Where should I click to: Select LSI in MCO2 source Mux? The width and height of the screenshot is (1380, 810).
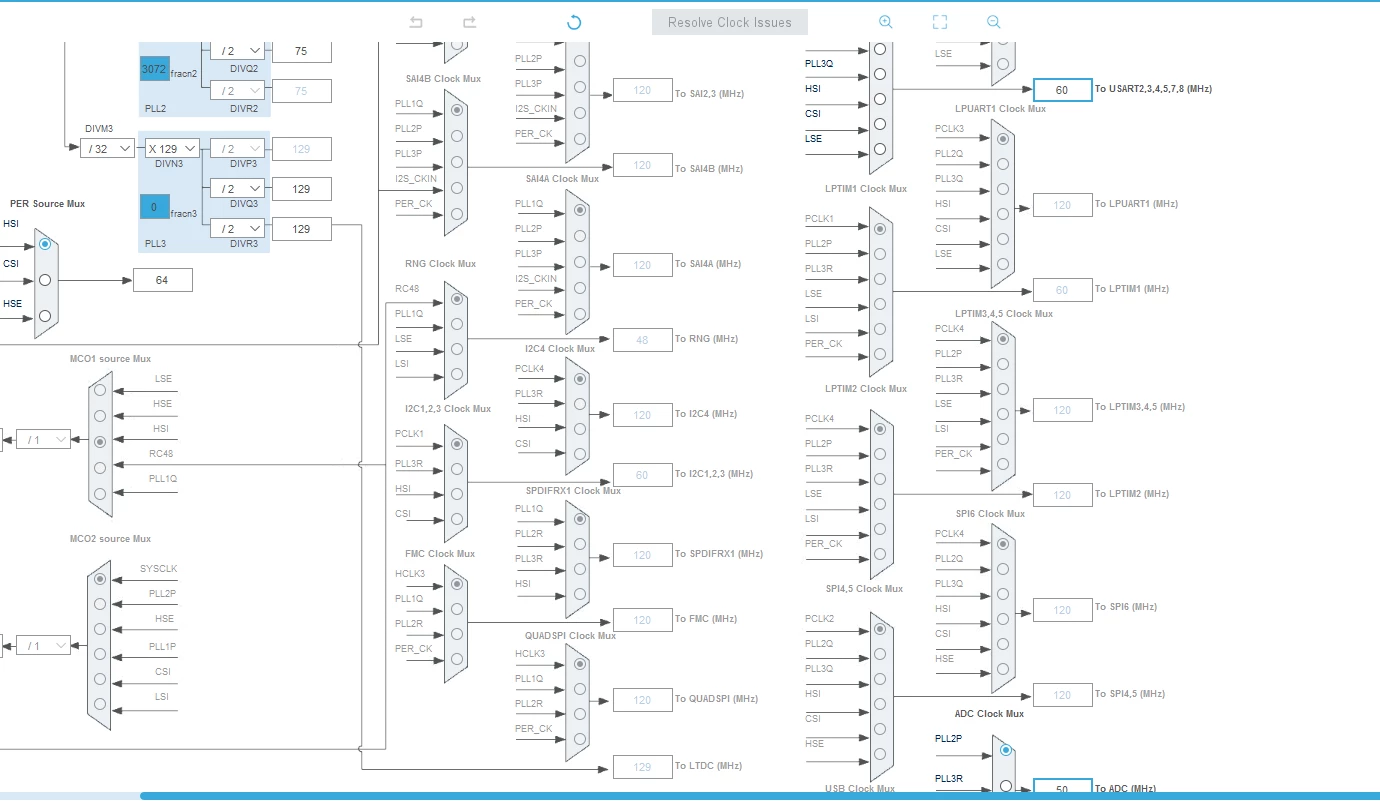[x=99, y=705]
